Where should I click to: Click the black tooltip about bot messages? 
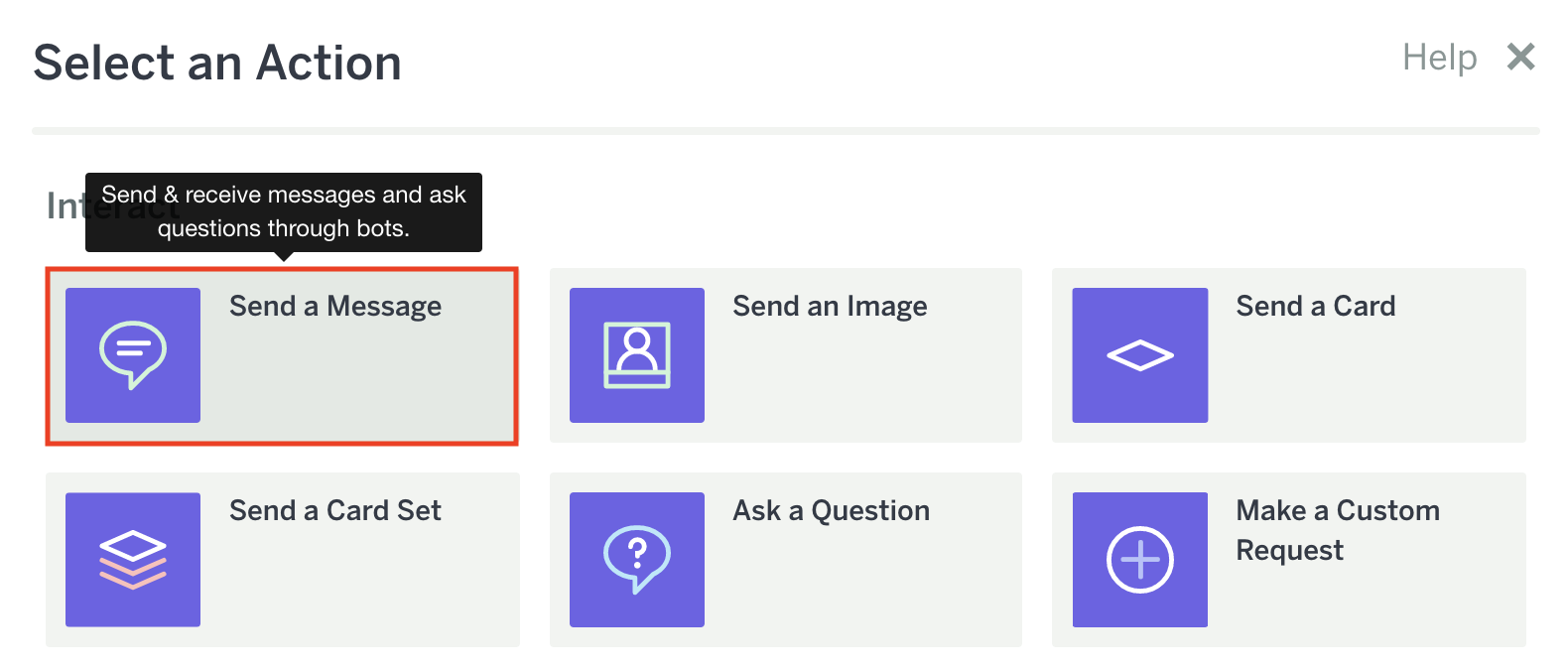[x=284, y=211]
